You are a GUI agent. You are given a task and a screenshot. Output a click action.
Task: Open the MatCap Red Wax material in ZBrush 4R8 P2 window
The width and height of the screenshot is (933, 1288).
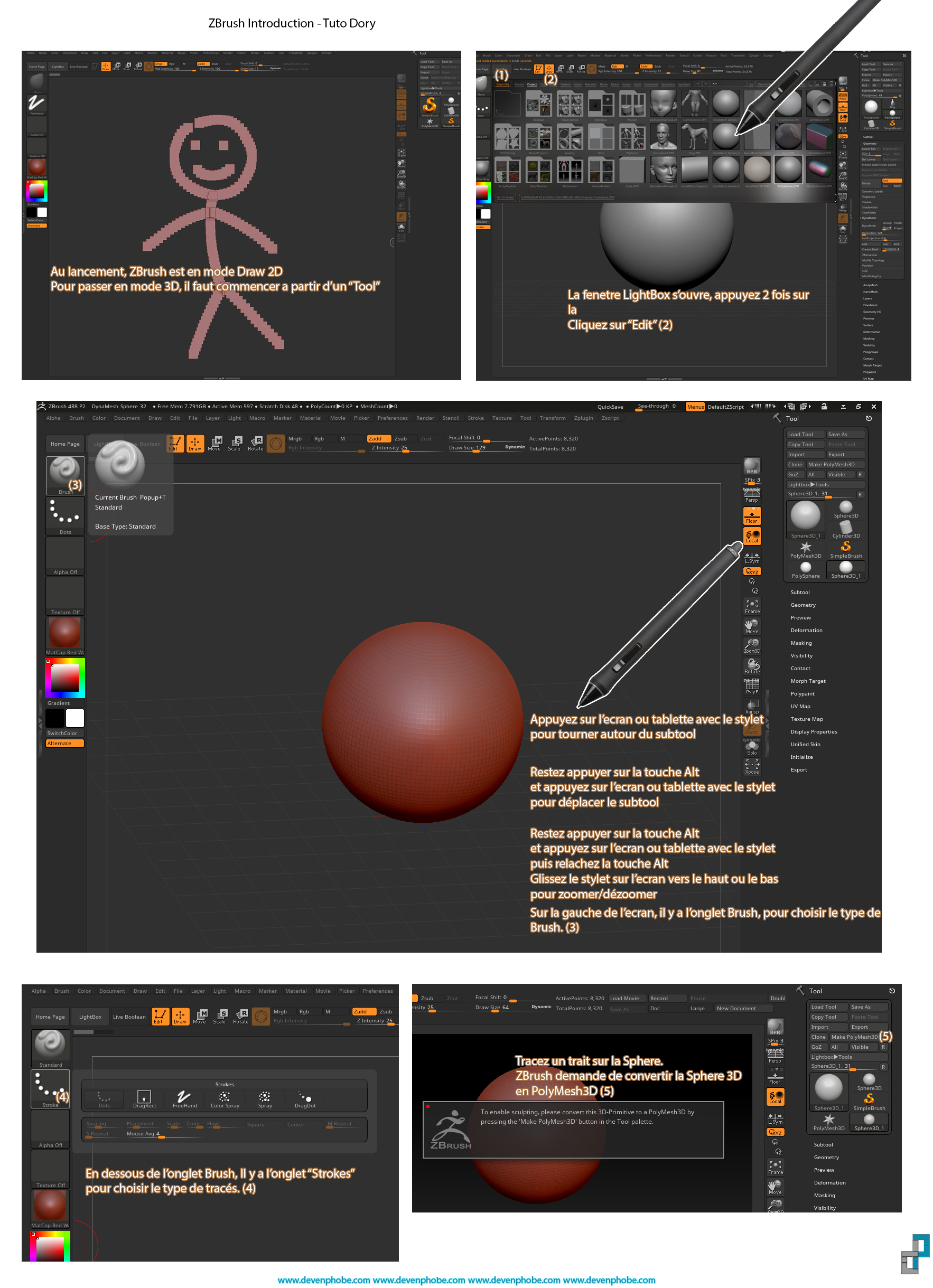[x=65, y=636]
